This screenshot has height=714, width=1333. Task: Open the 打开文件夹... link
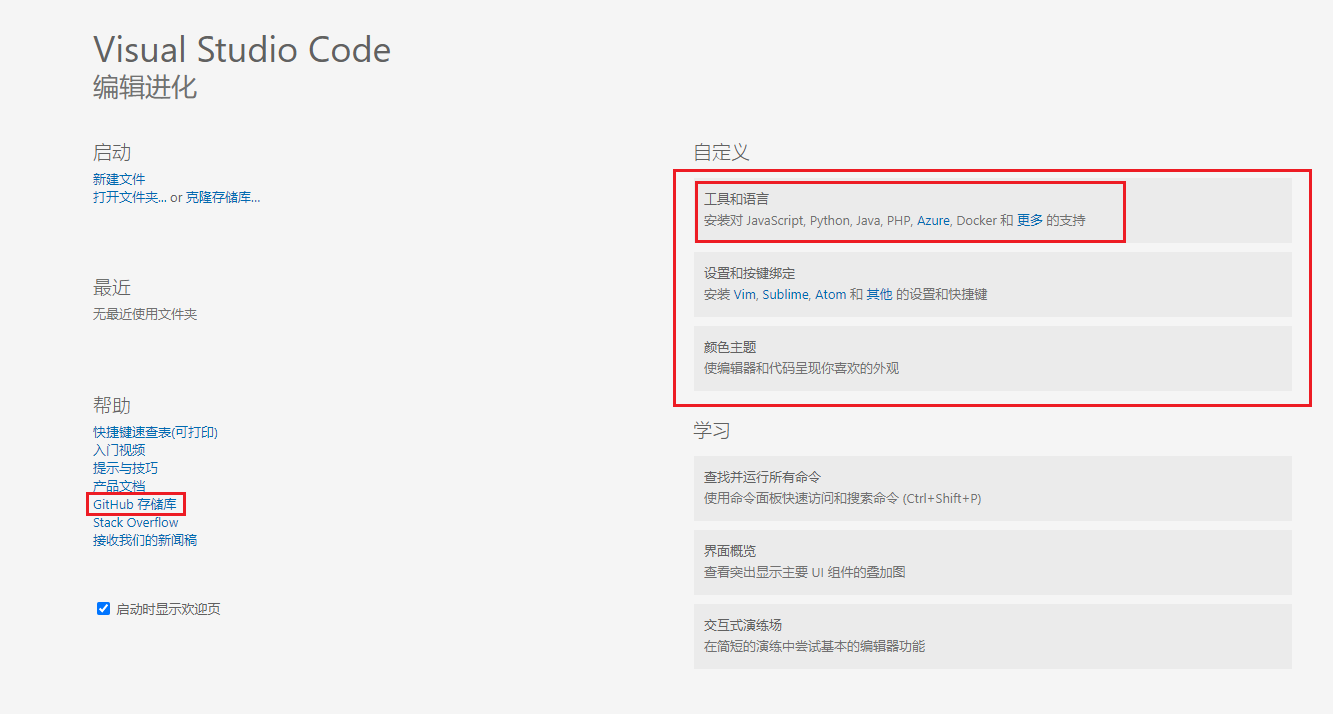tap(130, 197)
